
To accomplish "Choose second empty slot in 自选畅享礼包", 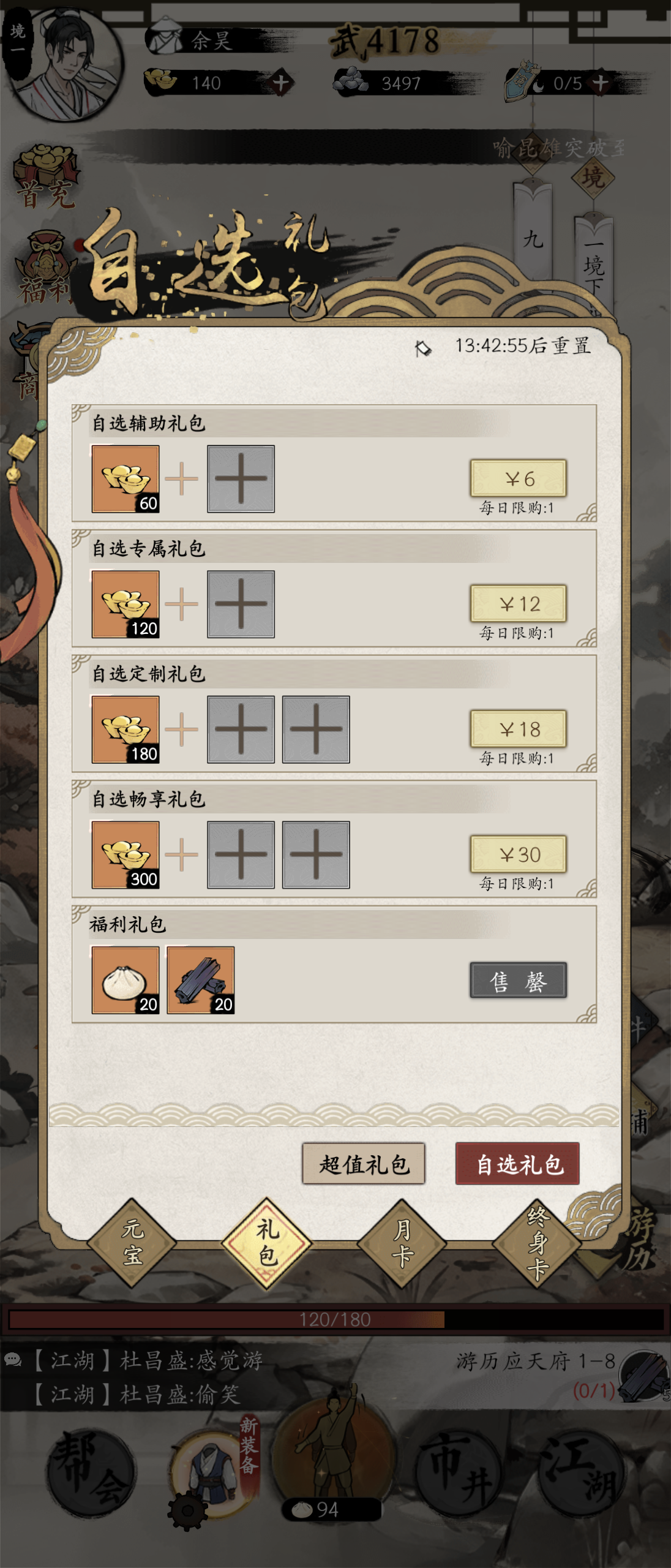I will pyautogui.click(x=316, y=855).
